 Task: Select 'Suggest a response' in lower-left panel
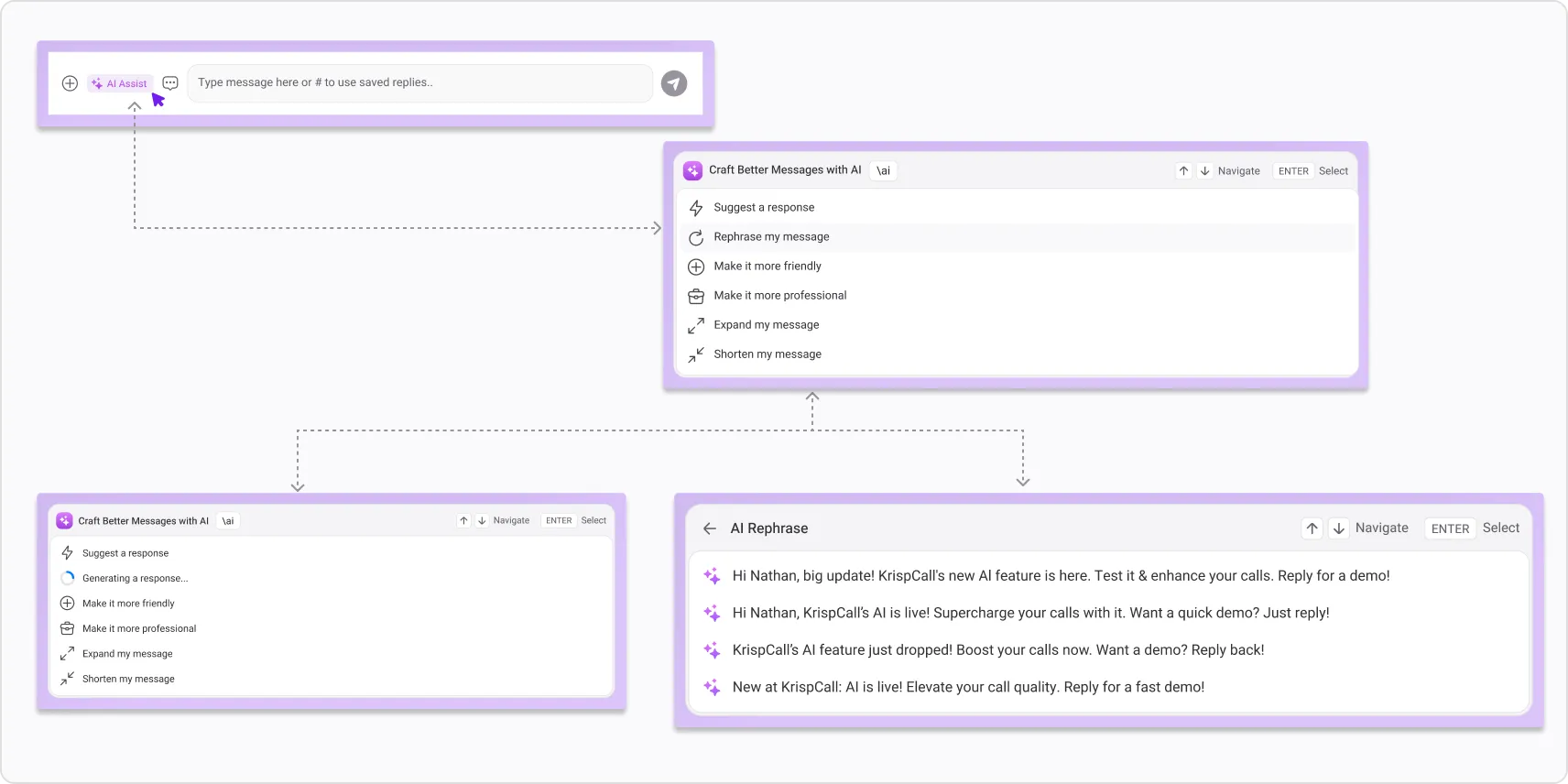coord(331,553)
